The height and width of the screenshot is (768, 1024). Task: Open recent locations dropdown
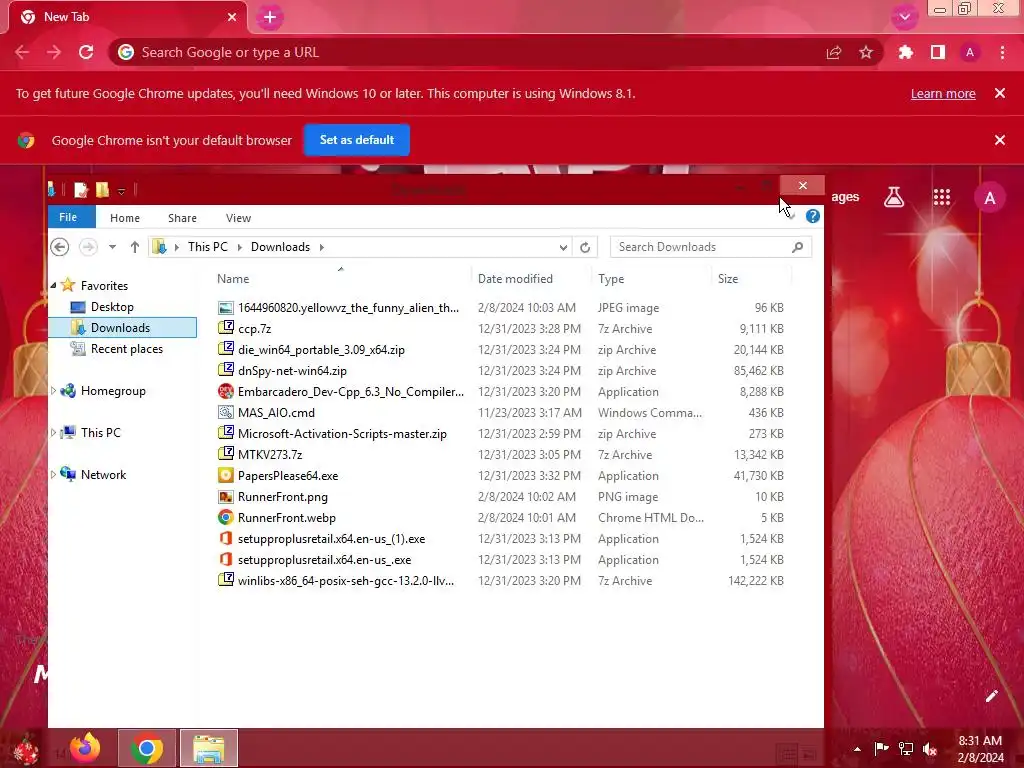112,247
